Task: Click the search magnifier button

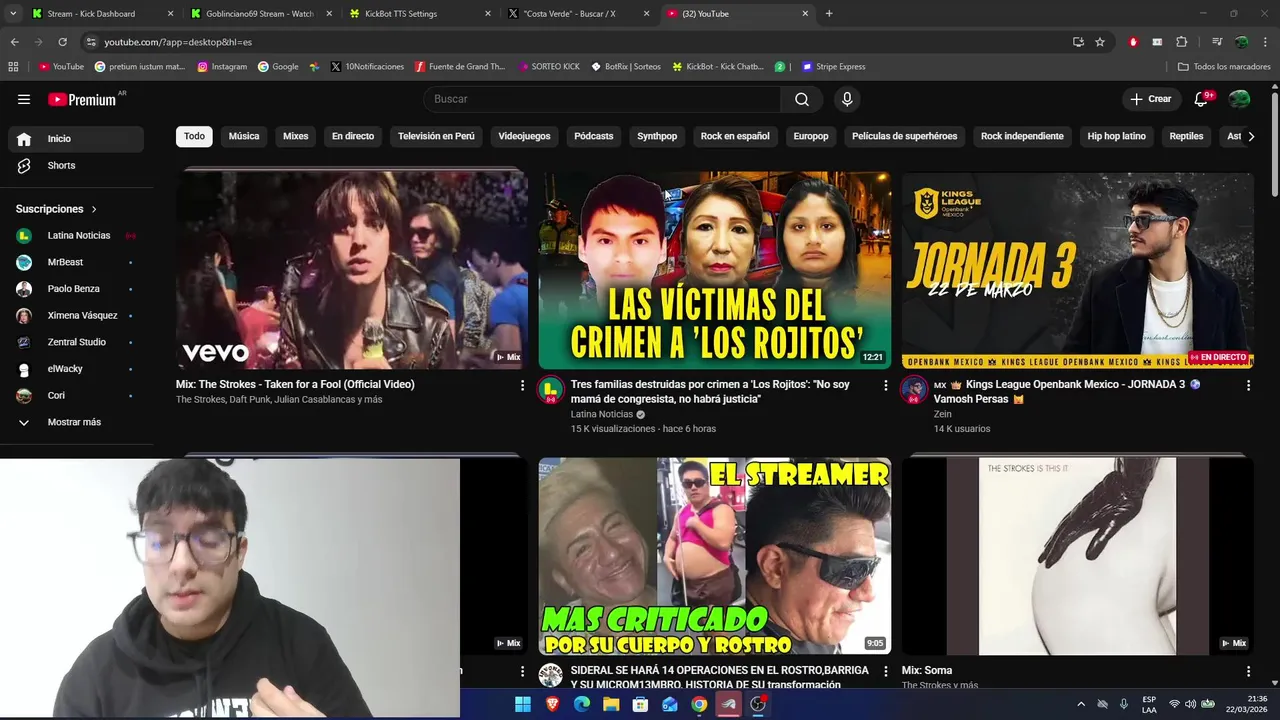Action: (802, 99)
